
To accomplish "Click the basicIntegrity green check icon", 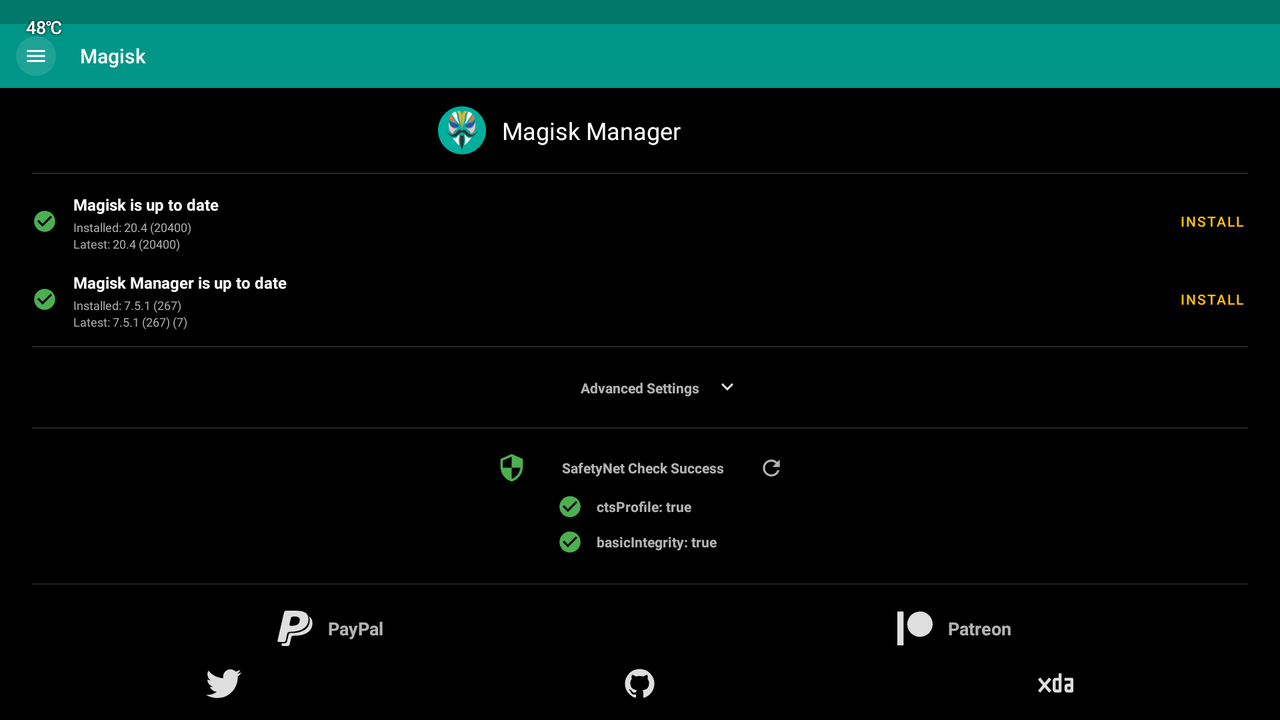I will point(570,542).
